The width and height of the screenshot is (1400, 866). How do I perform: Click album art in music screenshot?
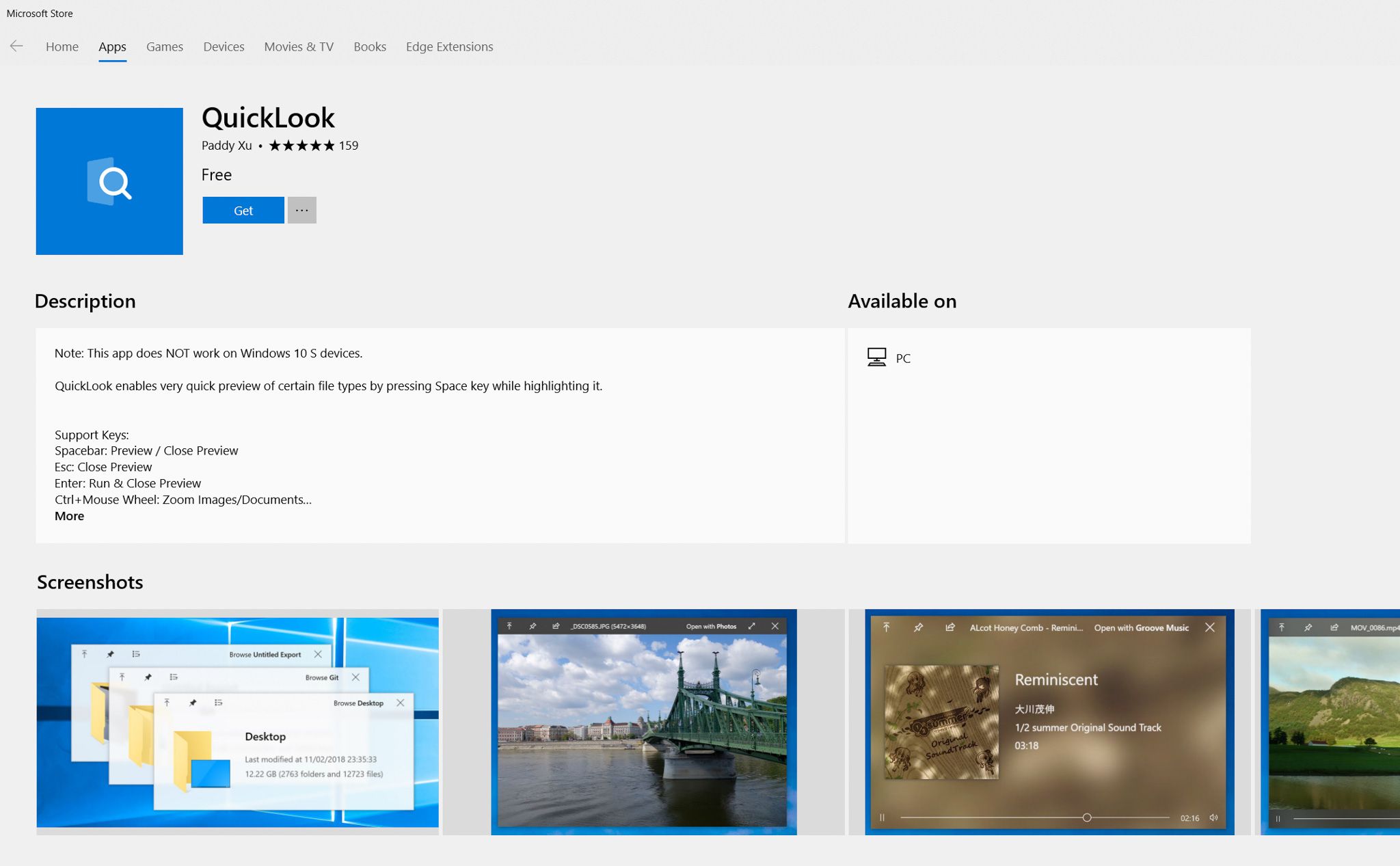click(x=941, y=722)
